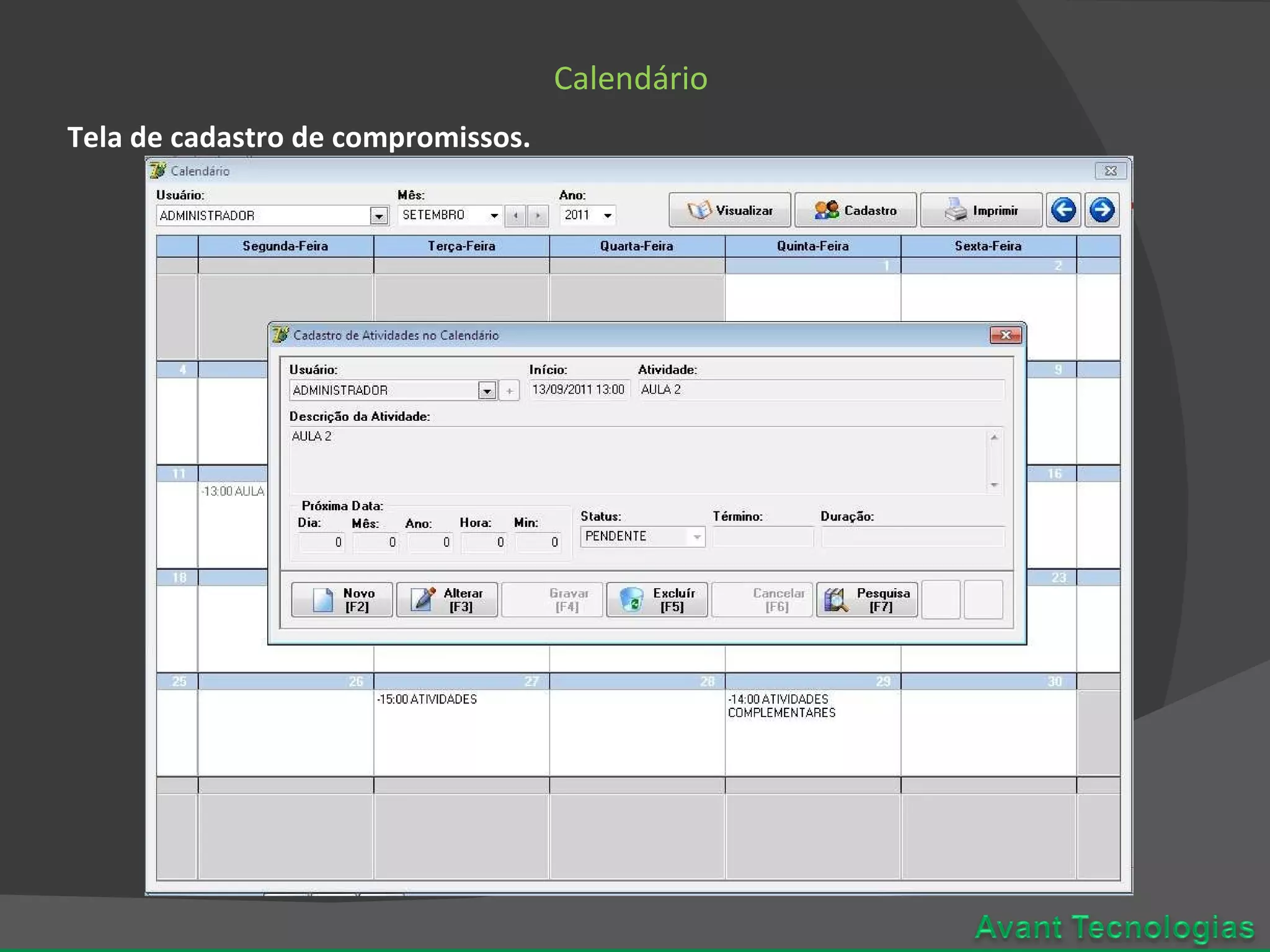This screenshot has height=952, width=1270.
Task: Click the Quarta-Feira column header
Action: (x=637, y=246)
